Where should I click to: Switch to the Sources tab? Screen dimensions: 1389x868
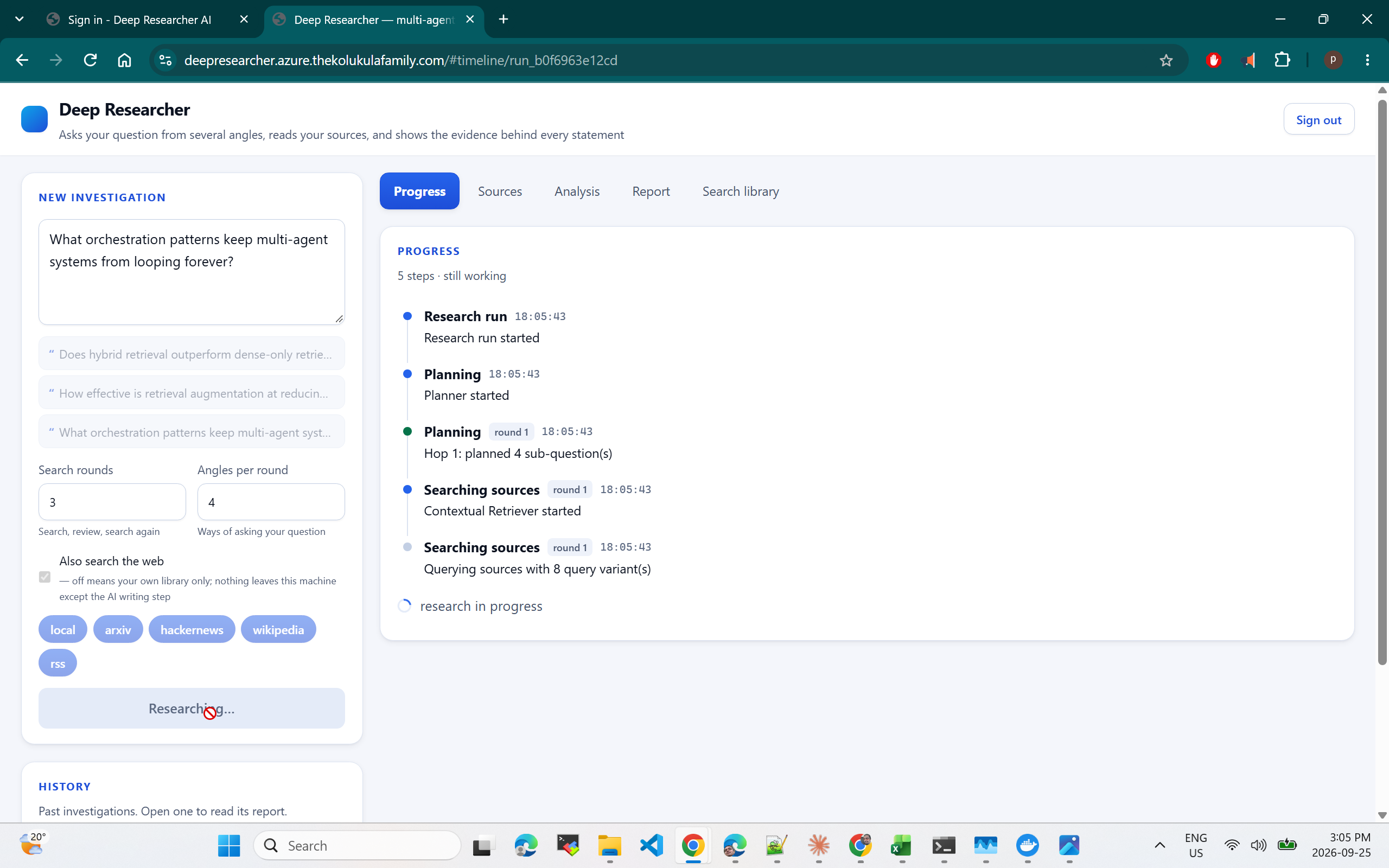(500, 191)
